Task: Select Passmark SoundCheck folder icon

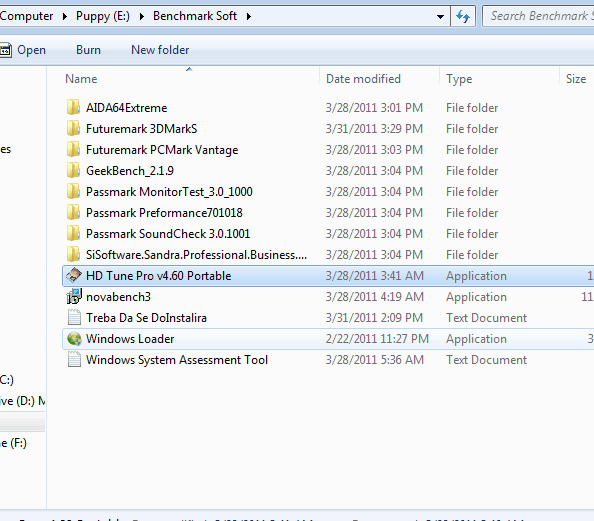Action: pyautogui.click(x=73, y=233)
